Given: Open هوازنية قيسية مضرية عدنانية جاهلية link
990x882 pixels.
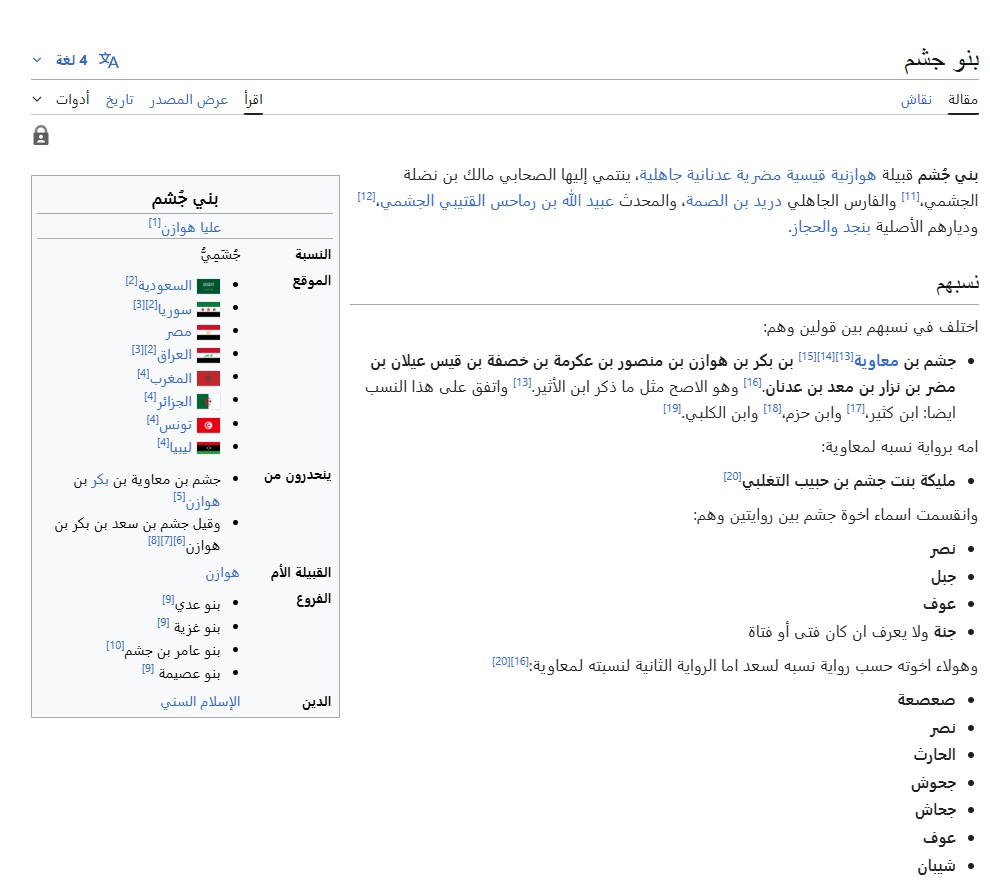Looking at the screenshot, I should tap(758, 175).
